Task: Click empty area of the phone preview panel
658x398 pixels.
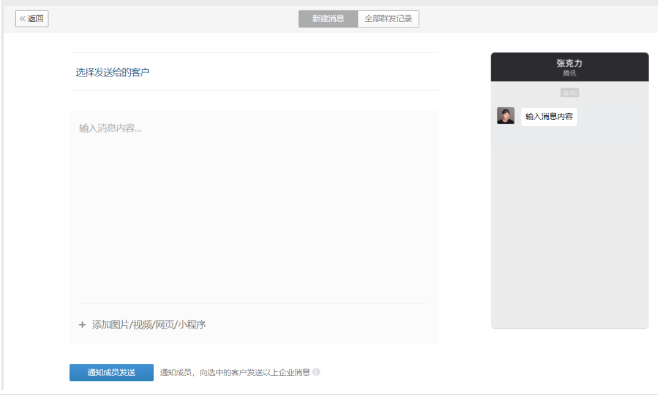Action: click(569, 227)
